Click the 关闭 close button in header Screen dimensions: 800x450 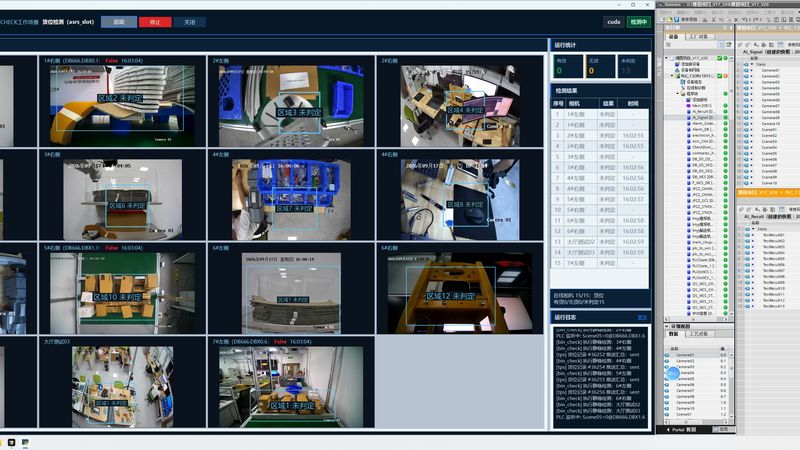click(190, 22)
